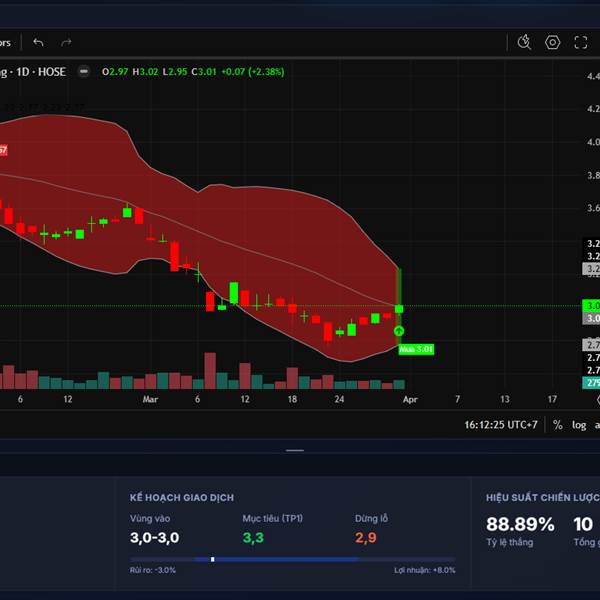The height and width of the screenshot is (600, 600).
Task: Select stop loss value 2,9
Action: [x=365, y=538]
